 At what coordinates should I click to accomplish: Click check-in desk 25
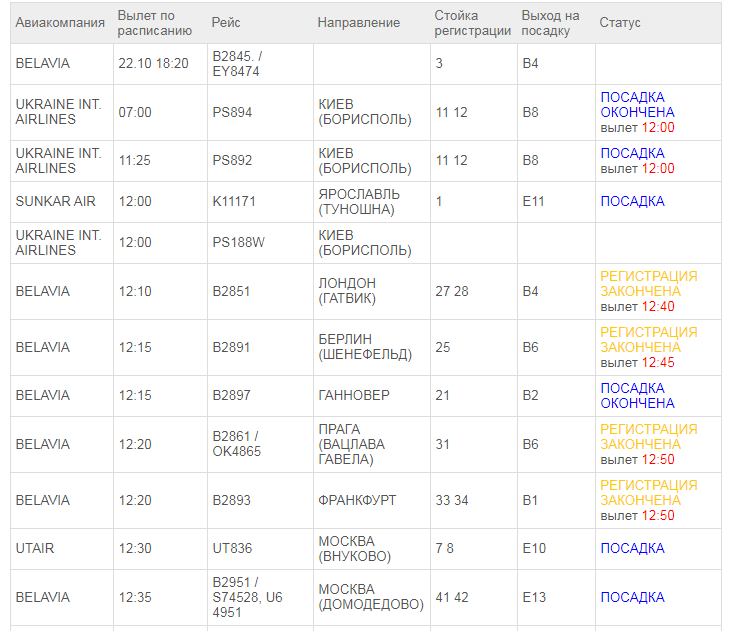[443, 347]
